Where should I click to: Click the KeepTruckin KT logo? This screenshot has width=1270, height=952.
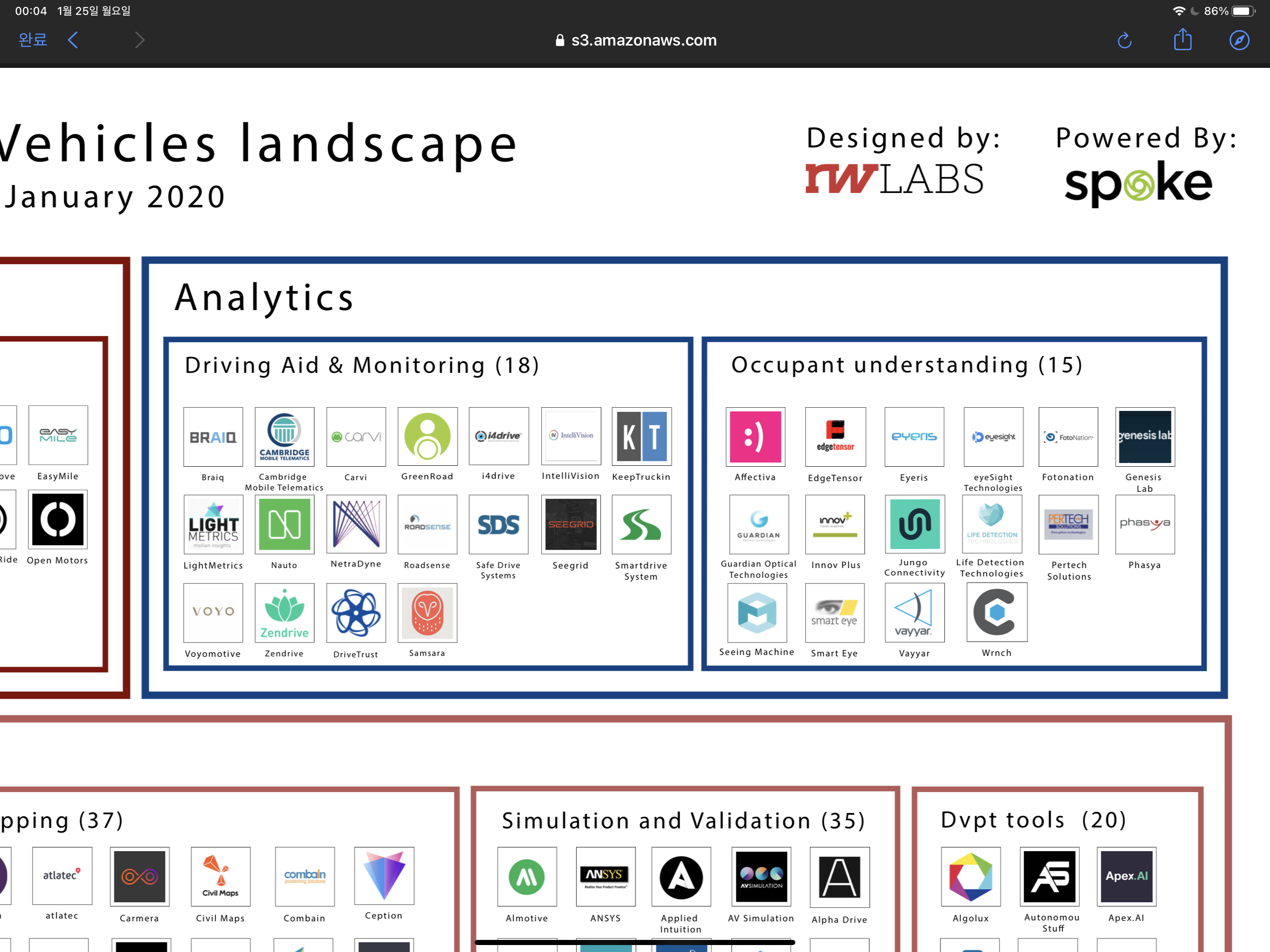coord(642,436)
